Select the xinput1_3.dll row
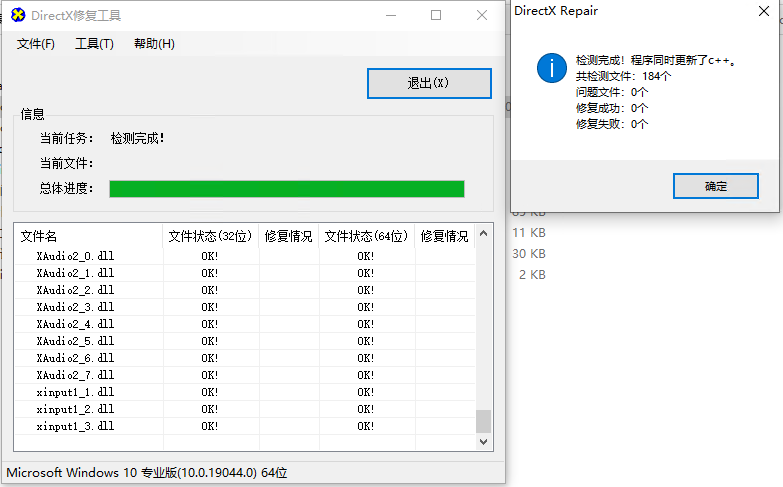The width and height of the screenshot is (783, 487). (245, 426)
